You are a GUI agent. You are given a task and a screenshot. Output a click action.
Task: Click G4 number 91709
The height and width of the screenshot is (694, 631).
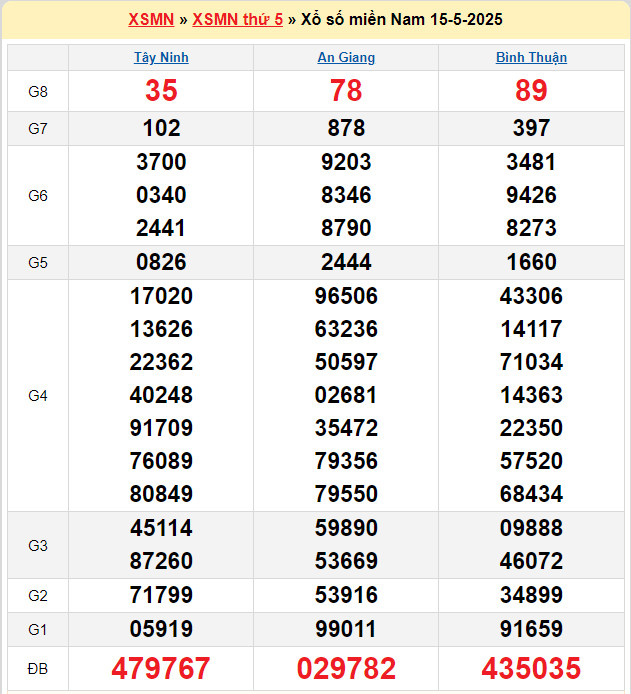pos(161,428)
